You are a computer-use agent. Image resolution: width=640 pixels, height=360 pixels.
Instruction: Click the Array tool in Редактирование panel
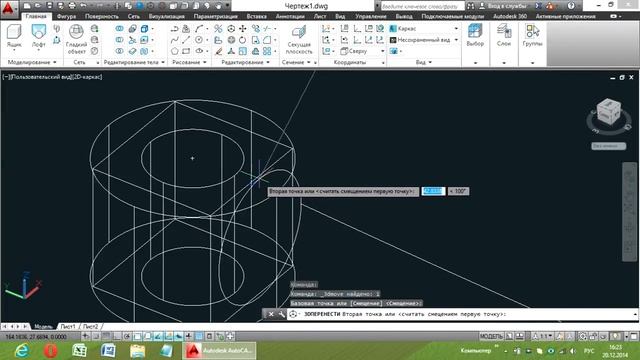(267, 51)
